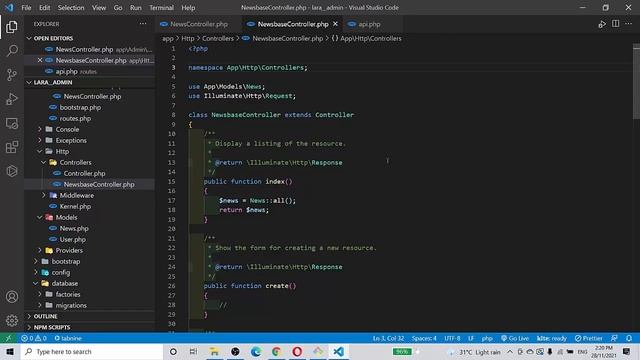The width and height of the screenshot is (640, 360).
Task: Open the Search view in activity bar
Action: (x=12, y=51)
